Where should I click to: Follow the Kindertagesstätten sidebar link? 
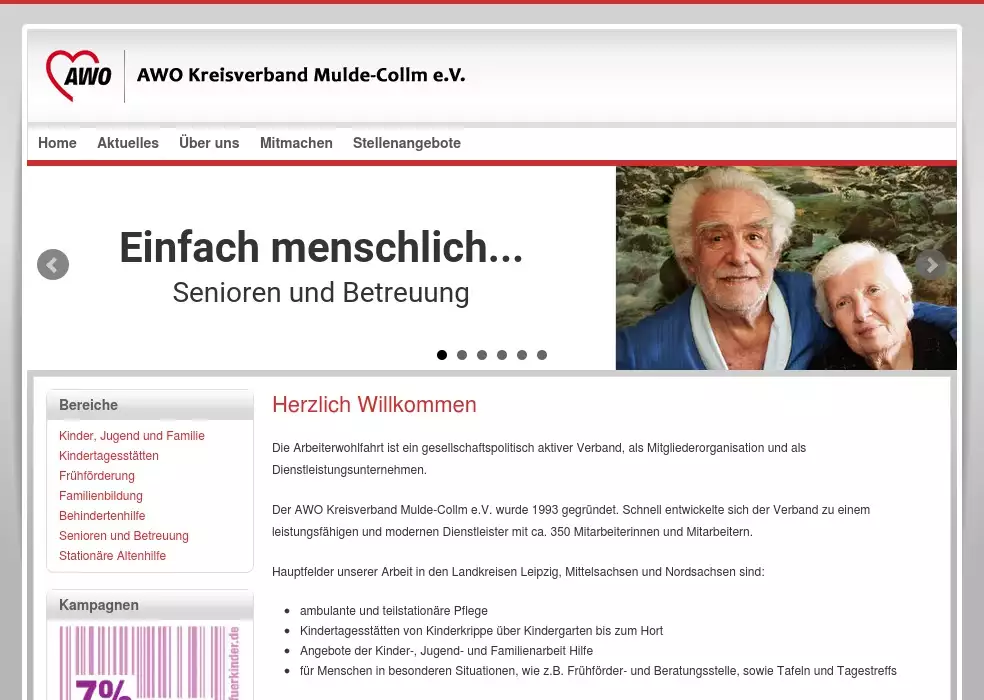(x=109, y=456)
